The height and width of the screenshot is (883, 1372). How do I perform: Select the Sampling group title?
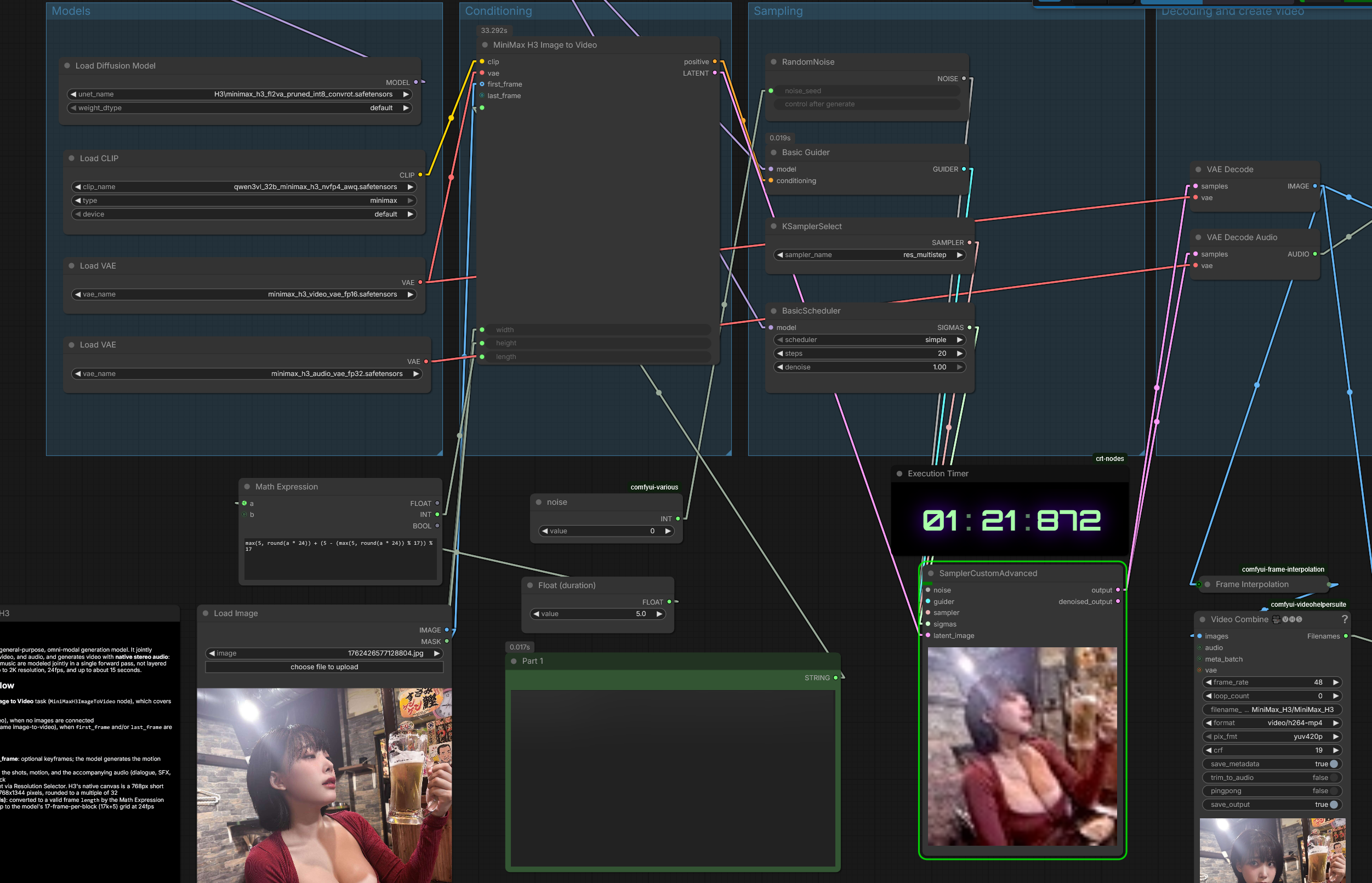pos(778,11)
